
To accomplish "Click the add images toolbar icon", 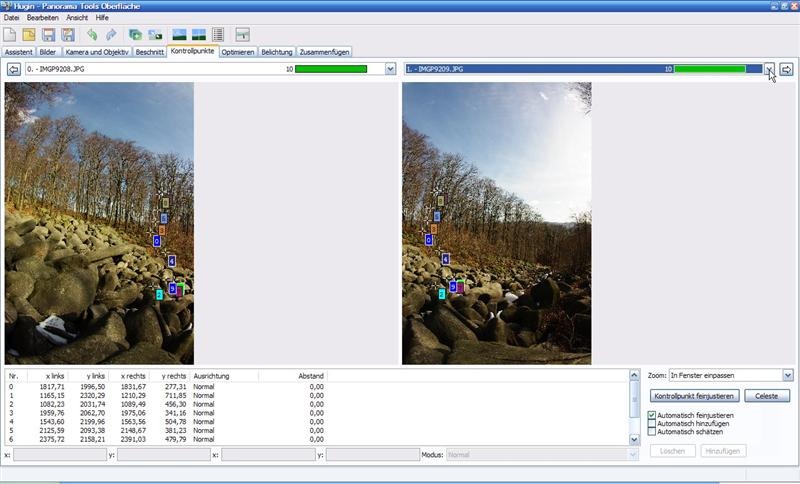I will point(135,35).
